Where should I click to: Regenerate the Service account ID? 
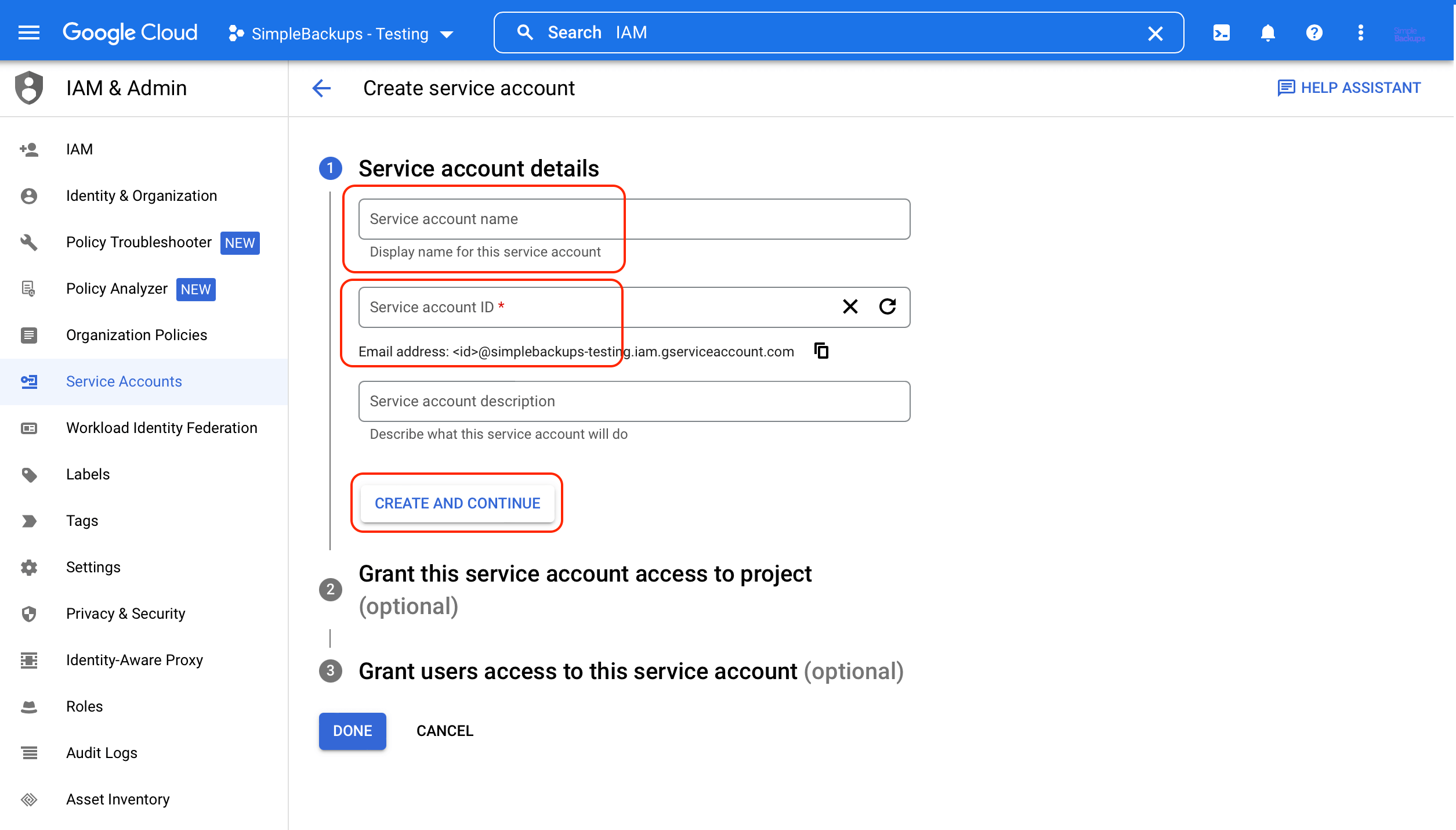[888, 306]
